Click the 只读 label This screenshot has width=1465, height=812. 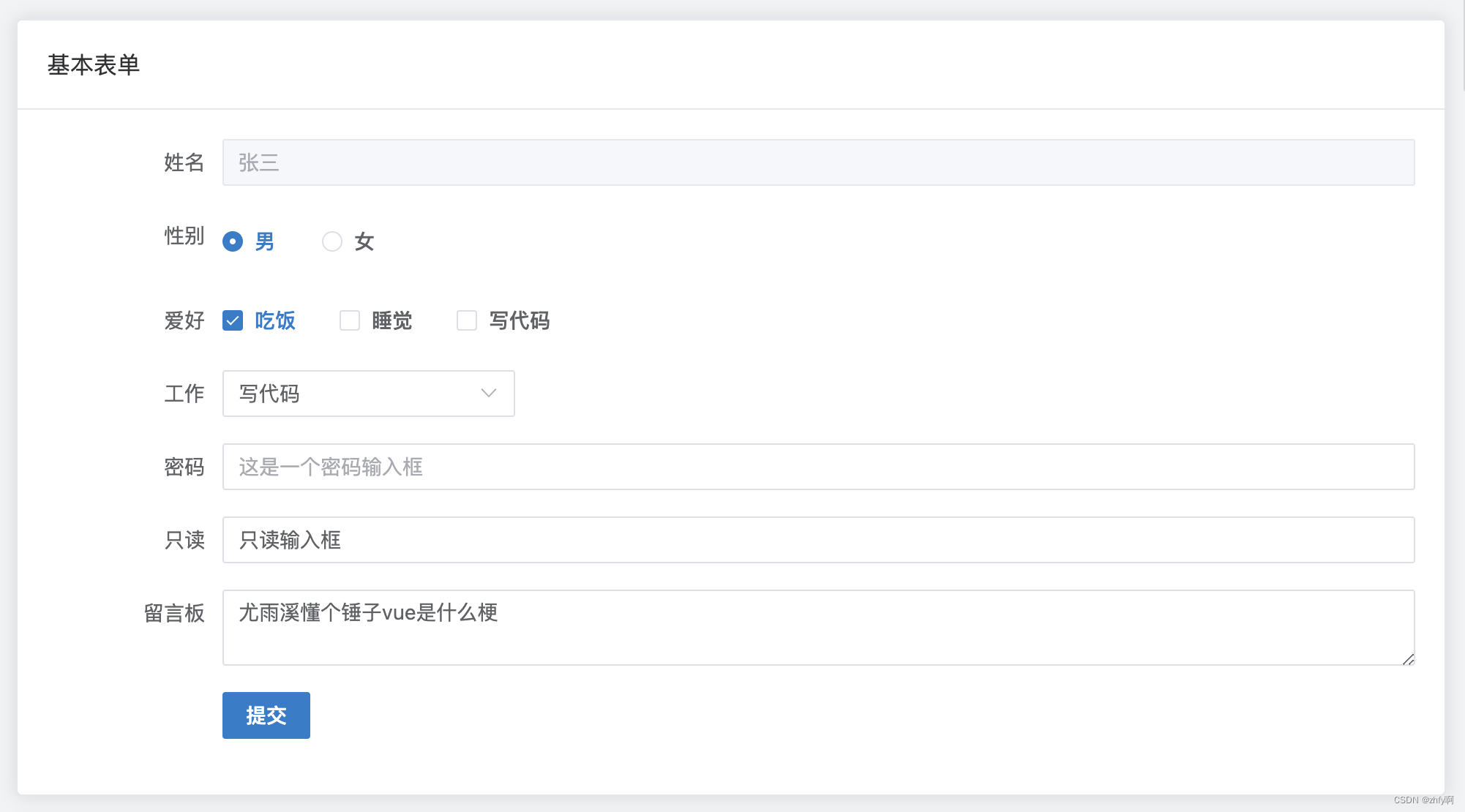point(184,540)
